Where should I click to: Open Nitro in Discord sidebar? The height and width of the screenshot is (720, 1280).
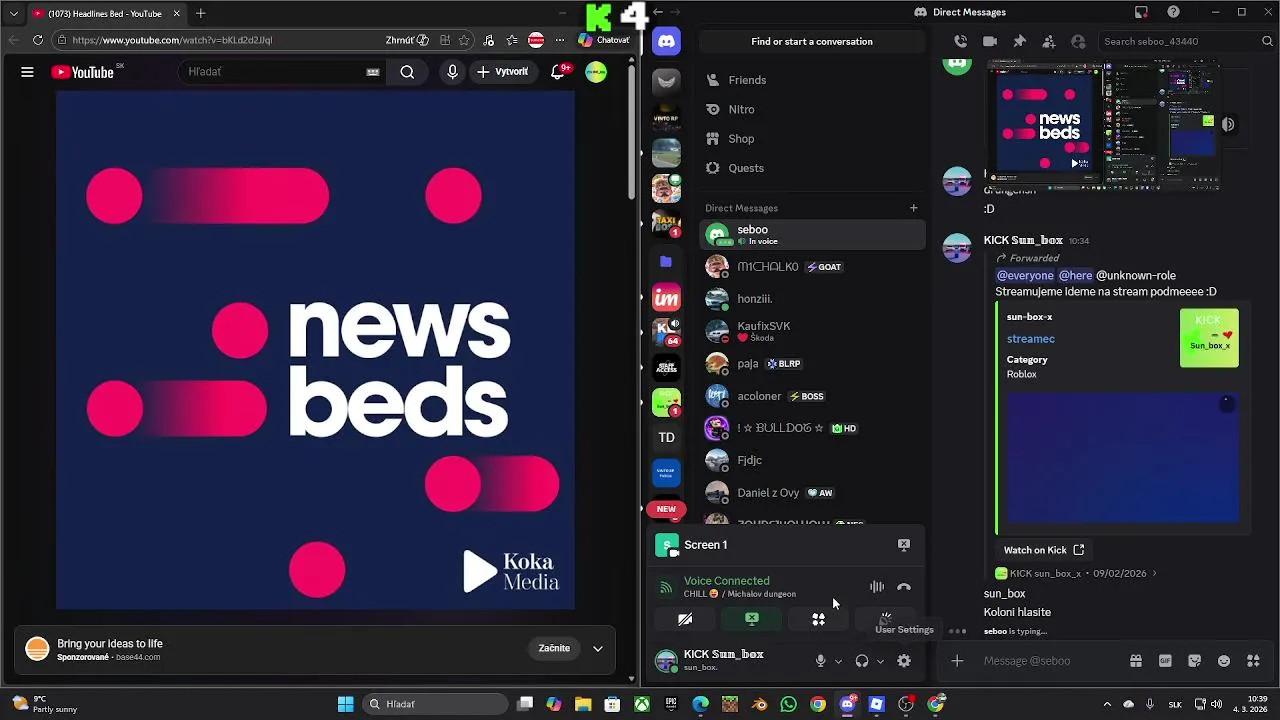click(x=812, y=109)
